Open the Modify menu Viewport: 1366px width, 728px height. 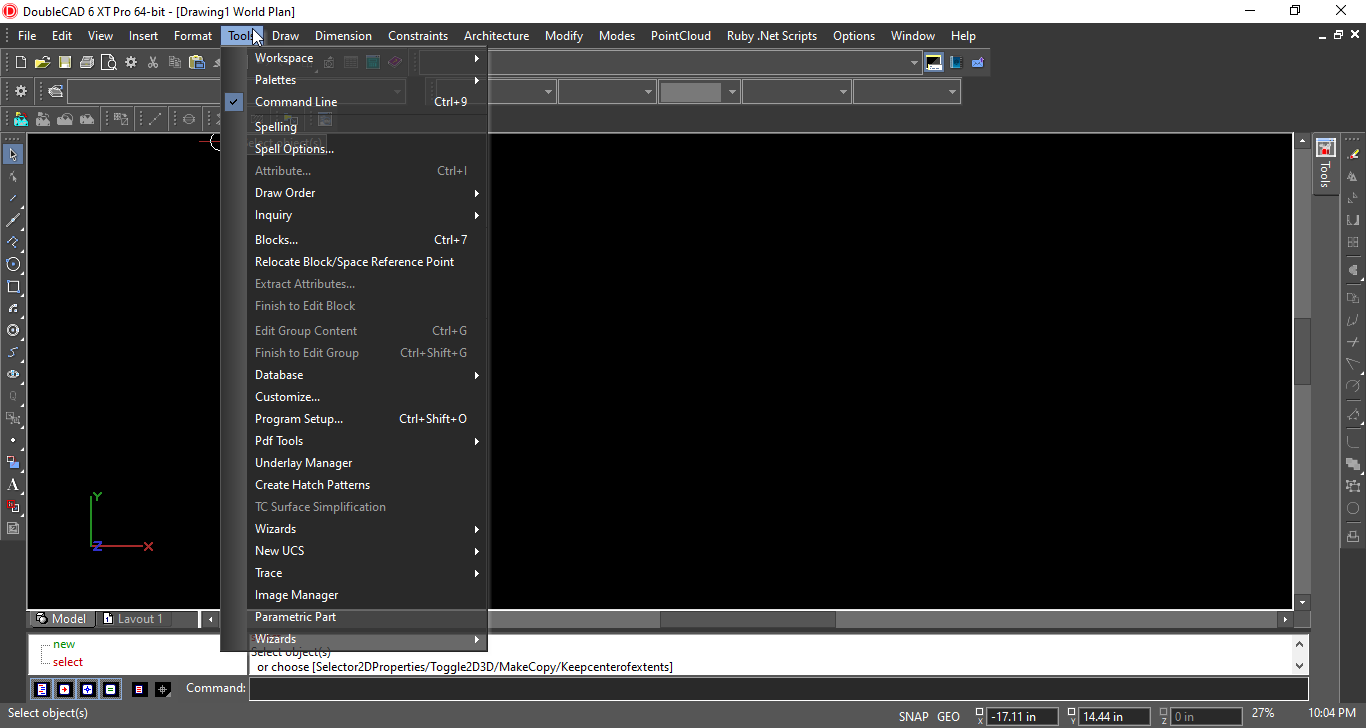pyautogui.click(x=564, y=36)
